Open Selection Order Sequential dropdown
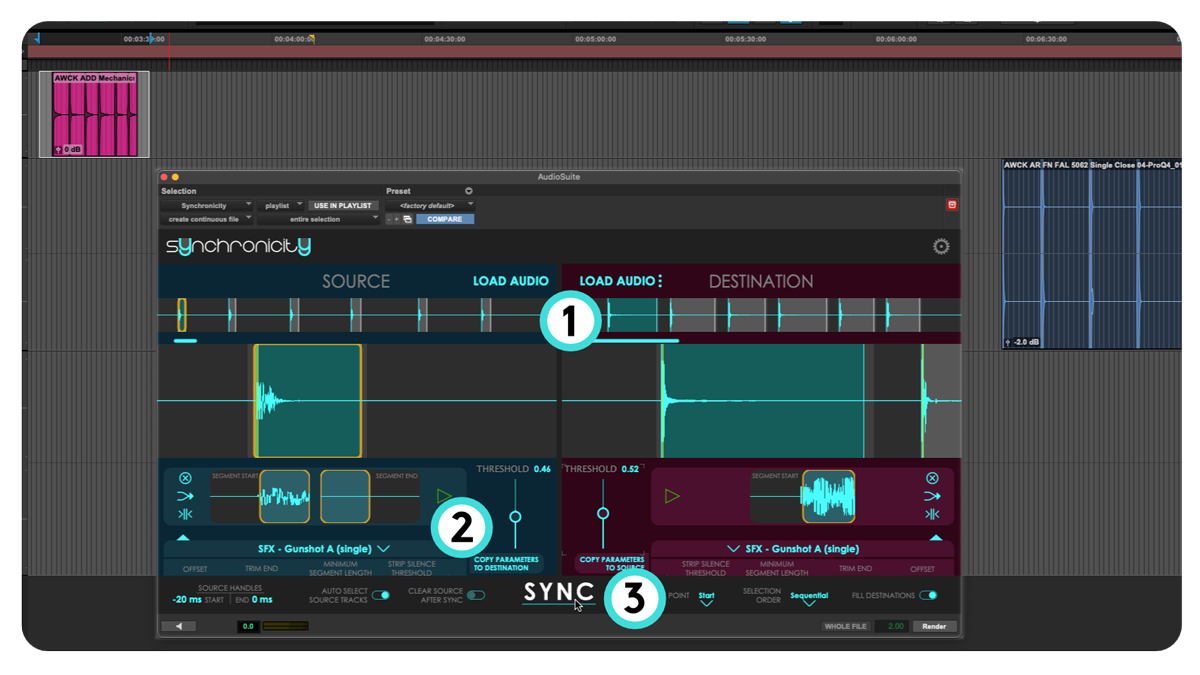The width and height of the screenshot is (1200, 675). pos(809,598)
